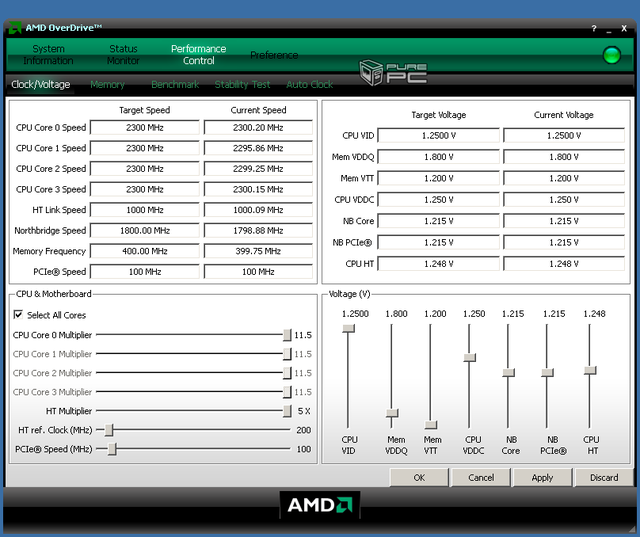Click the 2300.15 MHz current speed value
The image size is (640, 537).
[258, 189]
